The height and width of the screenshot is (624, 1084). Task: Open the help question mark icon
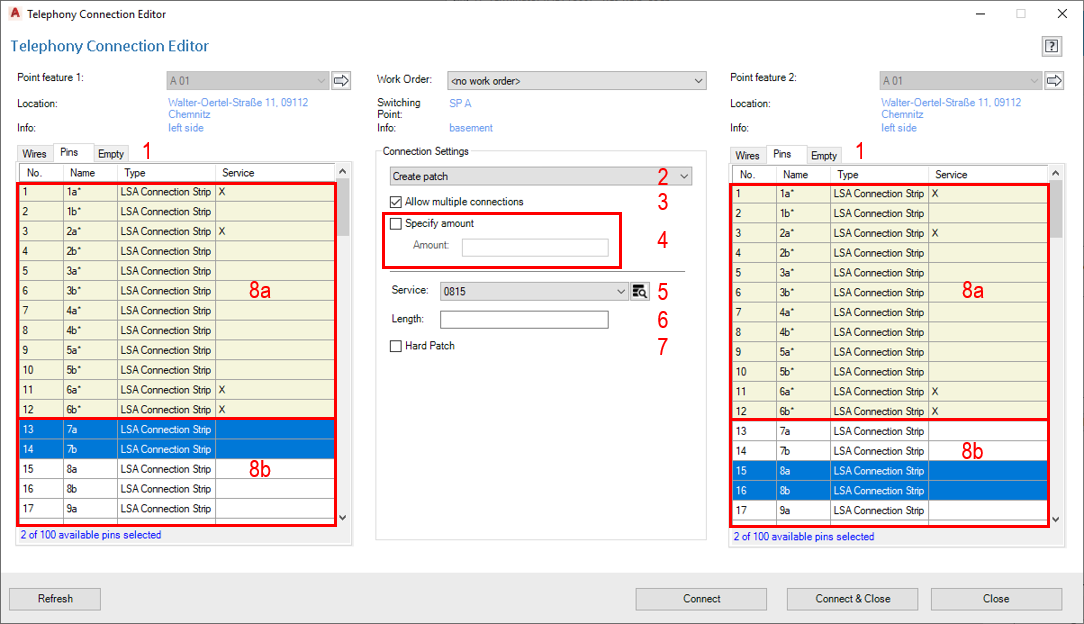tap(1051, 46)
